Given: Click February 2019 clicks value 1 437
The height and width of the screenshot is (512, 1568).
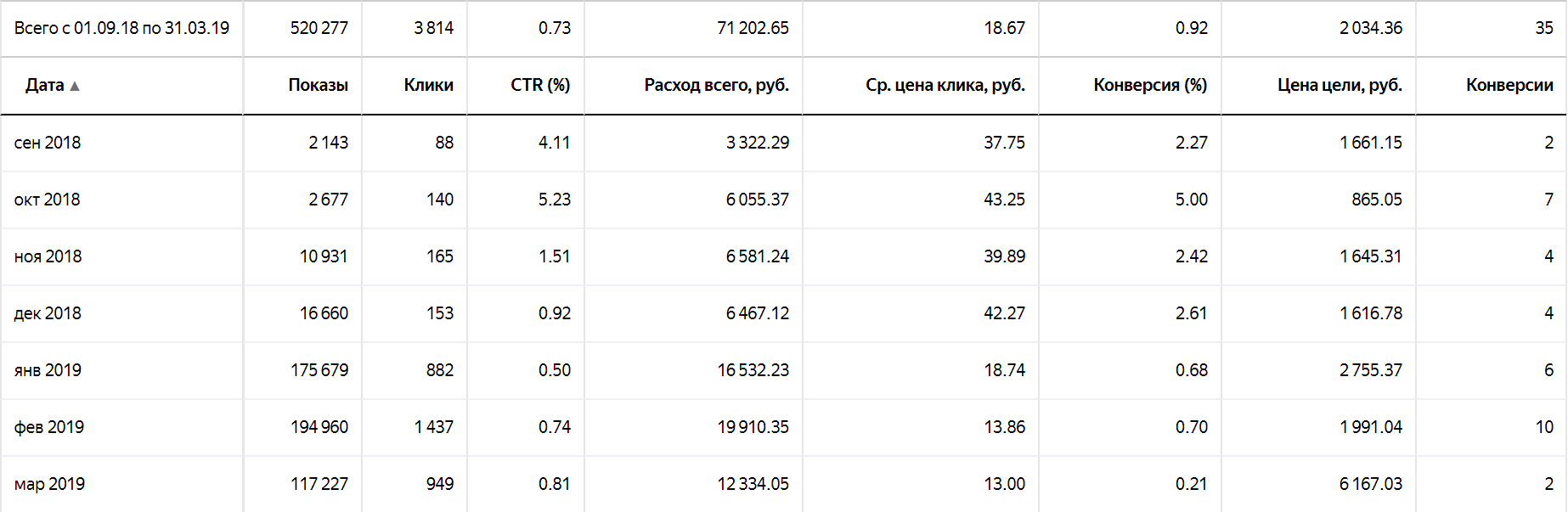Looking at the screenshot, I should click(433, 427).
